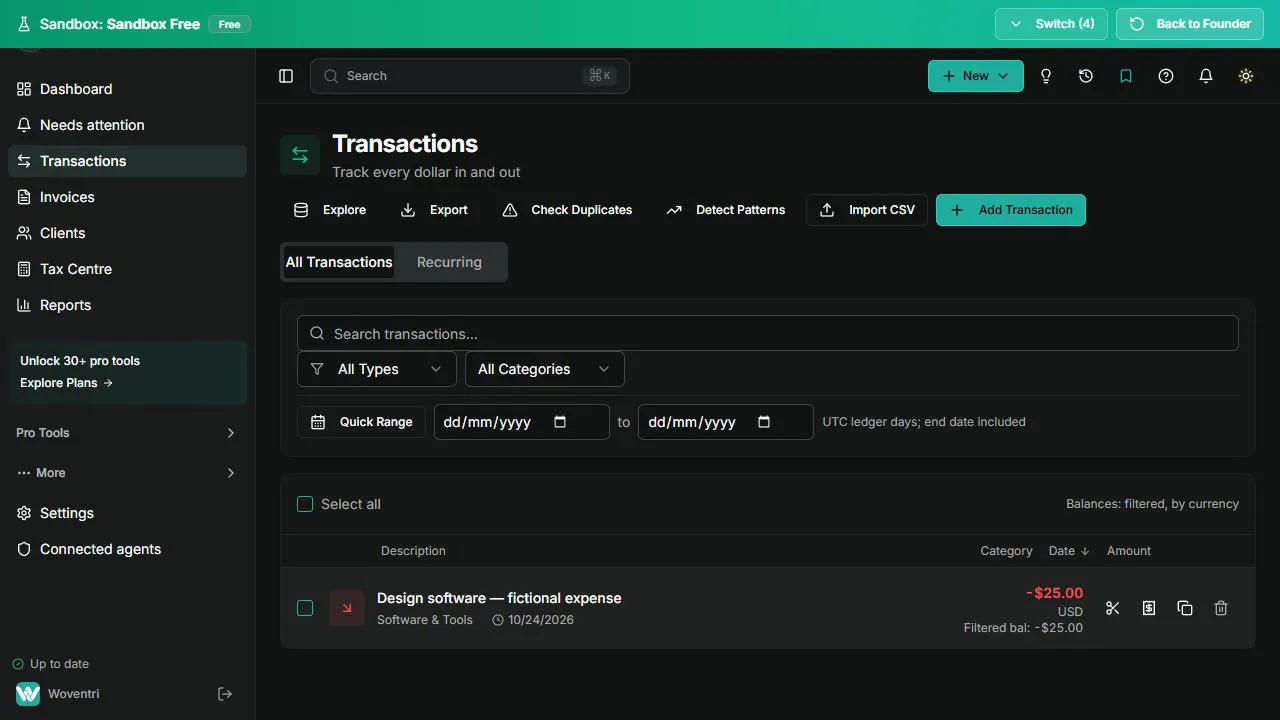The height and width of the screenshot is (720, 1280).
Task: Check the Select all checkbox
Action: pos(305,504)
